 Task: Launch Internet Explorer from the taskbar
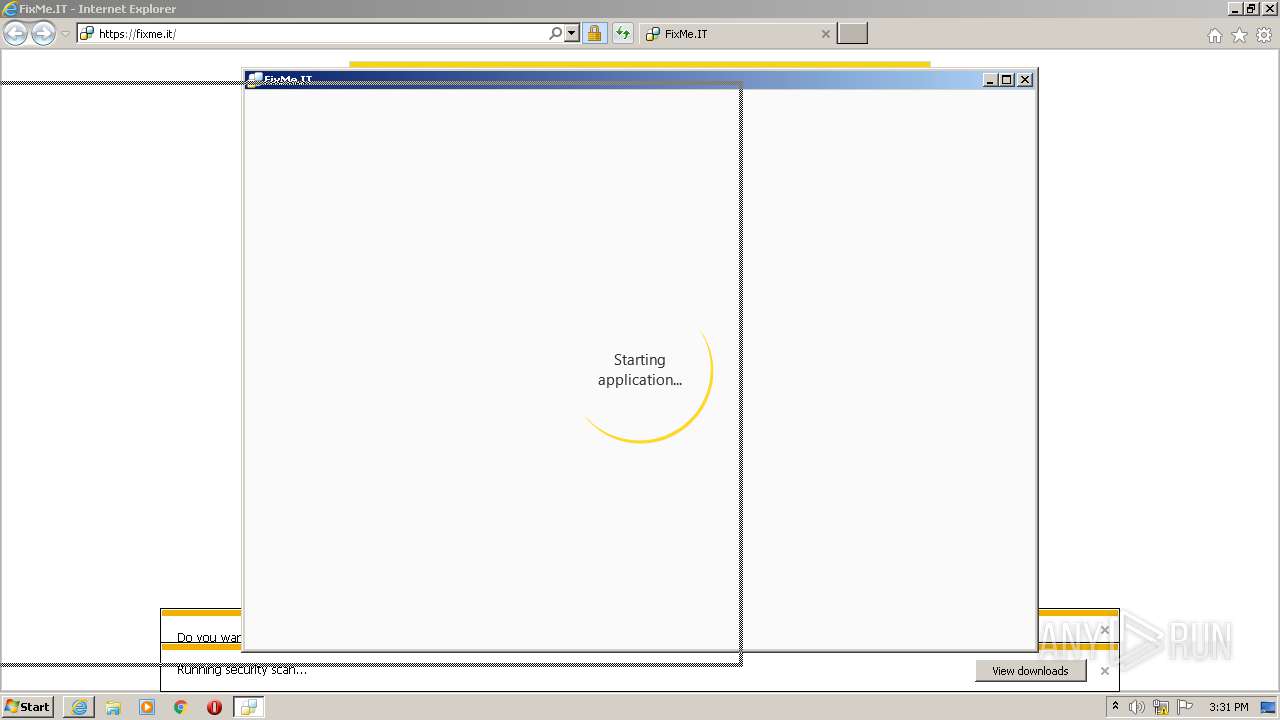79,707
